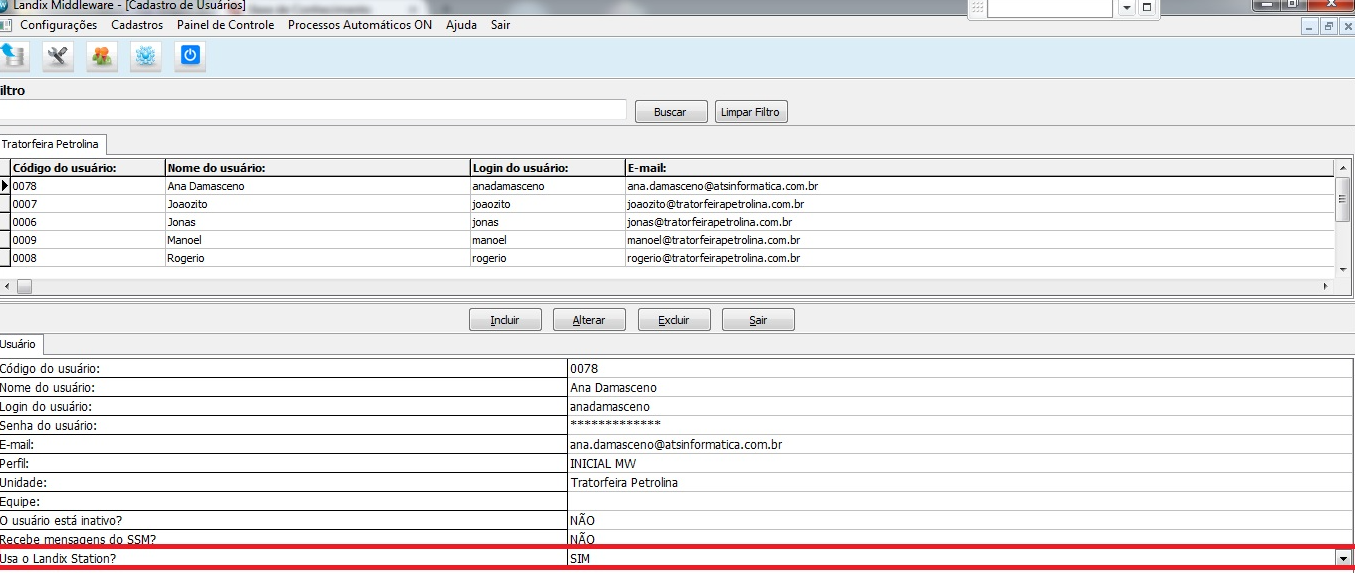Click the Joaozito name cell

tap(318, 204)
